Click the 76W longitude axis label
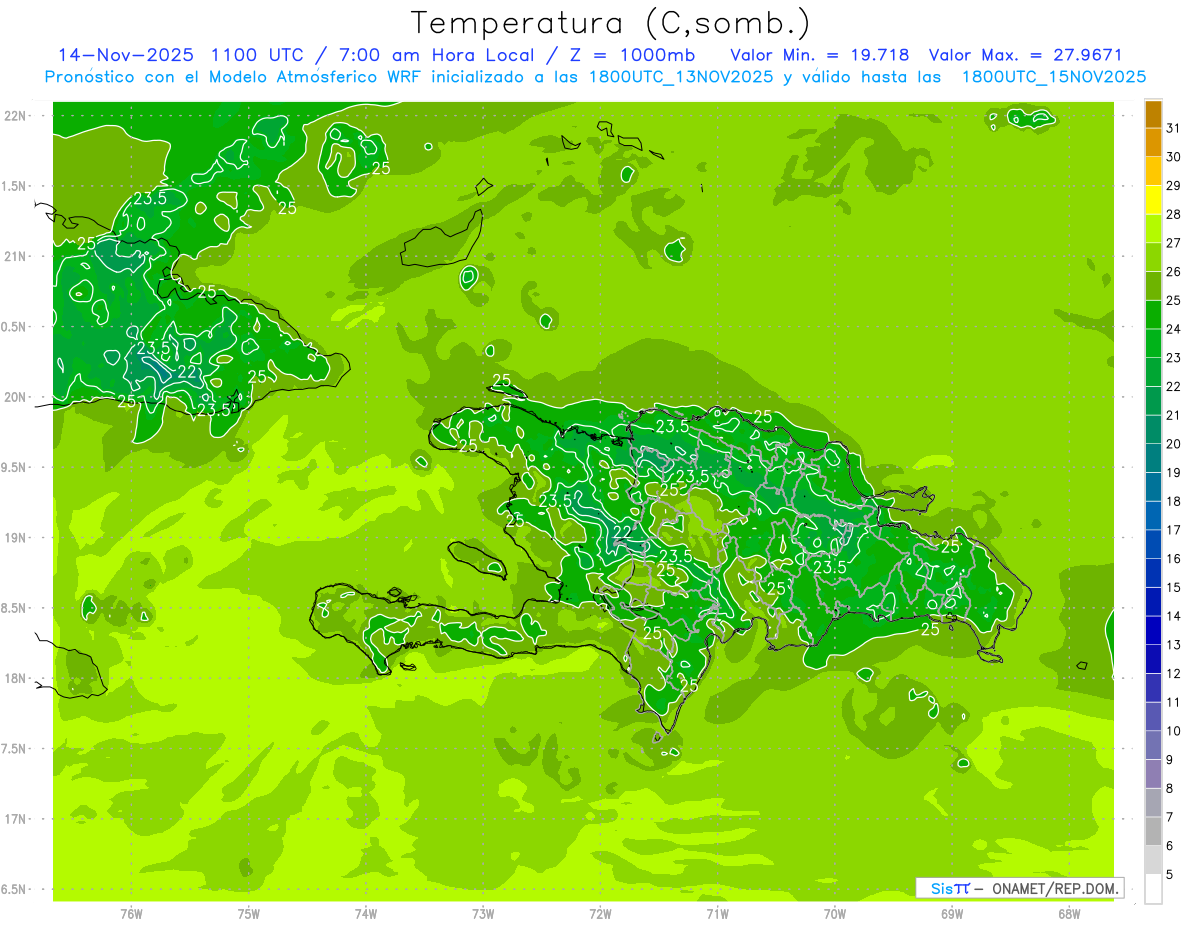Screen dimensions: 1200x927 131,913
